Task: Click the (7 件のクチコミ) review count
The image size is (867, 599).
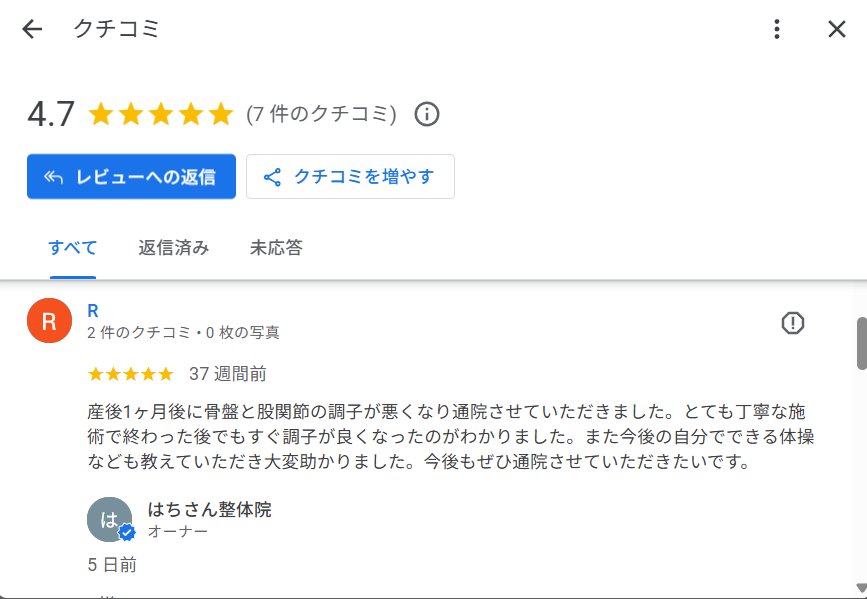Action: [x=321, y=114]
